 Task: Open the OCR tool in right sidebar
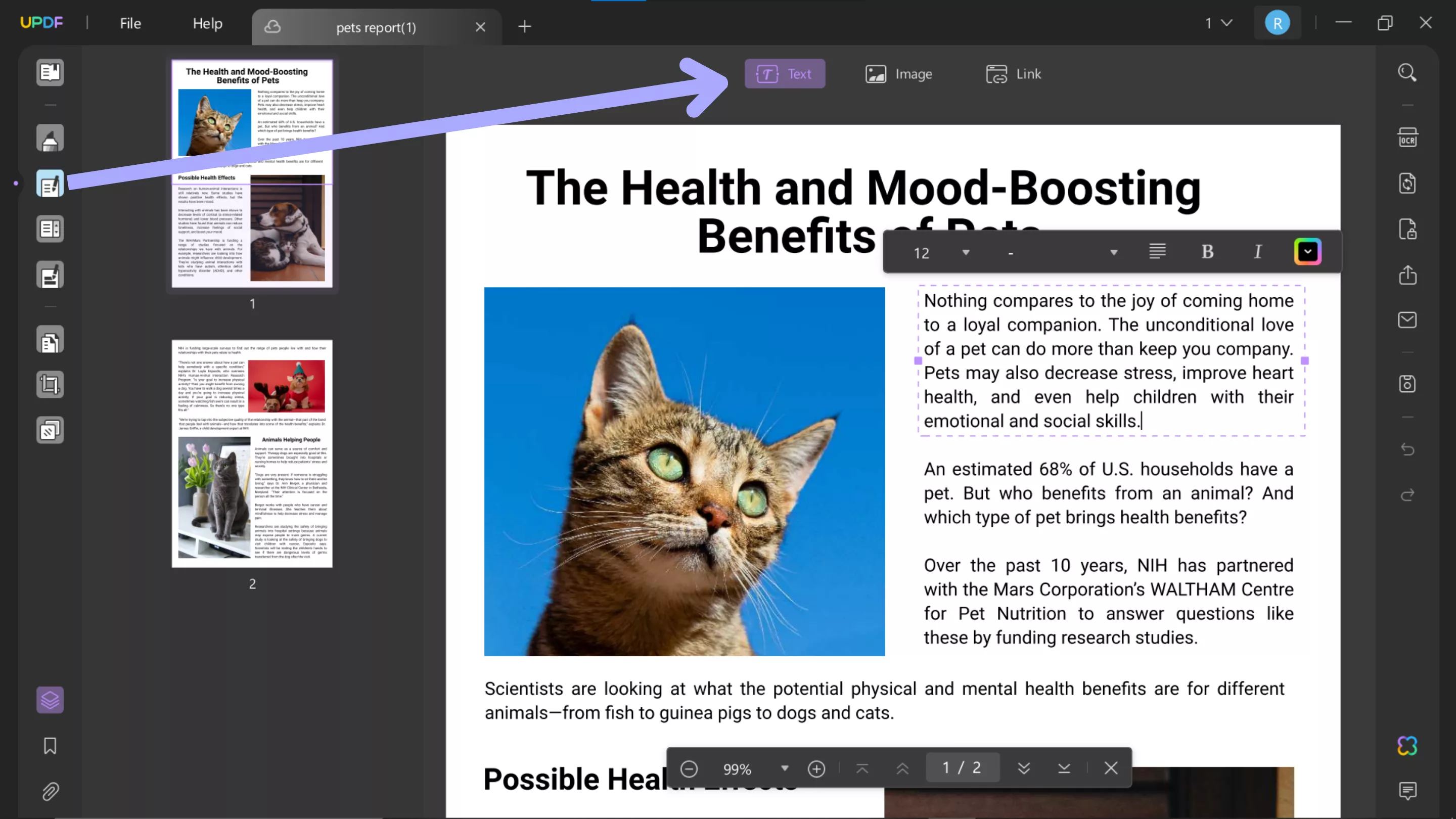point(1407,138)
